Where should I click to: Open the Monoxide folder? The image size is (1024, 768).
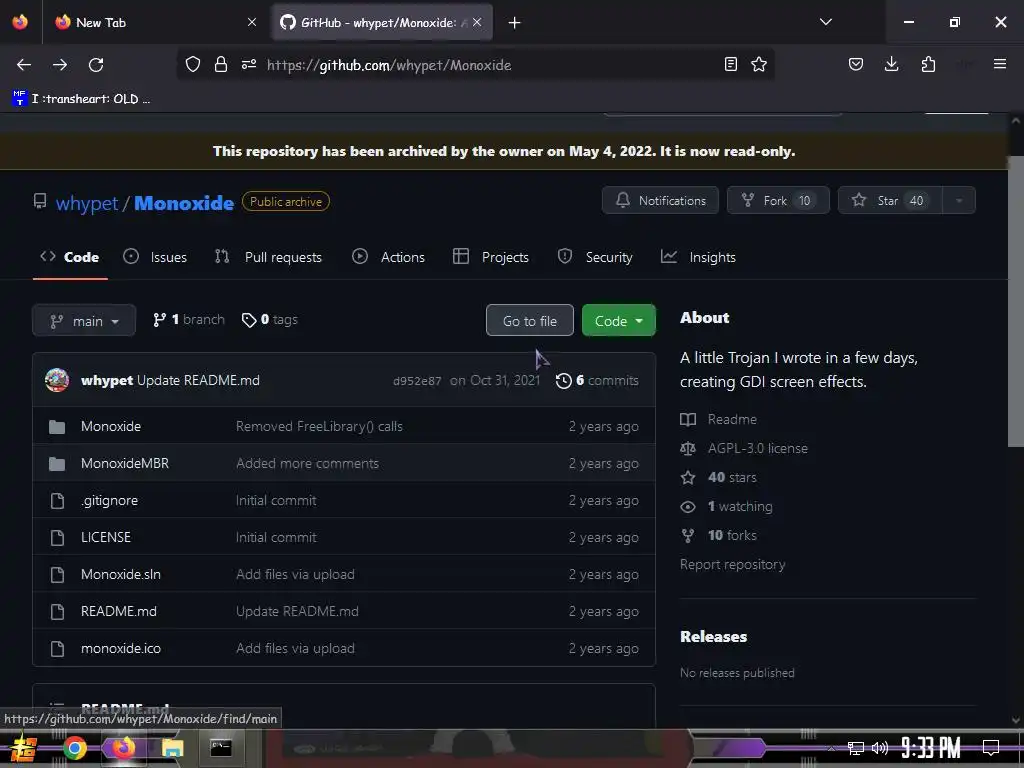(x=110, y=426)
